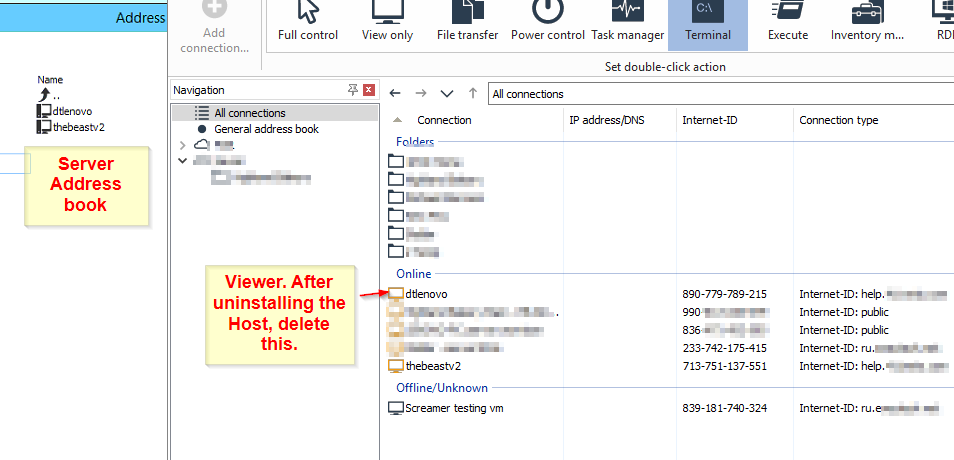954x460 pixels.
Task: Click the Add connection button
Action: (214, 27)
